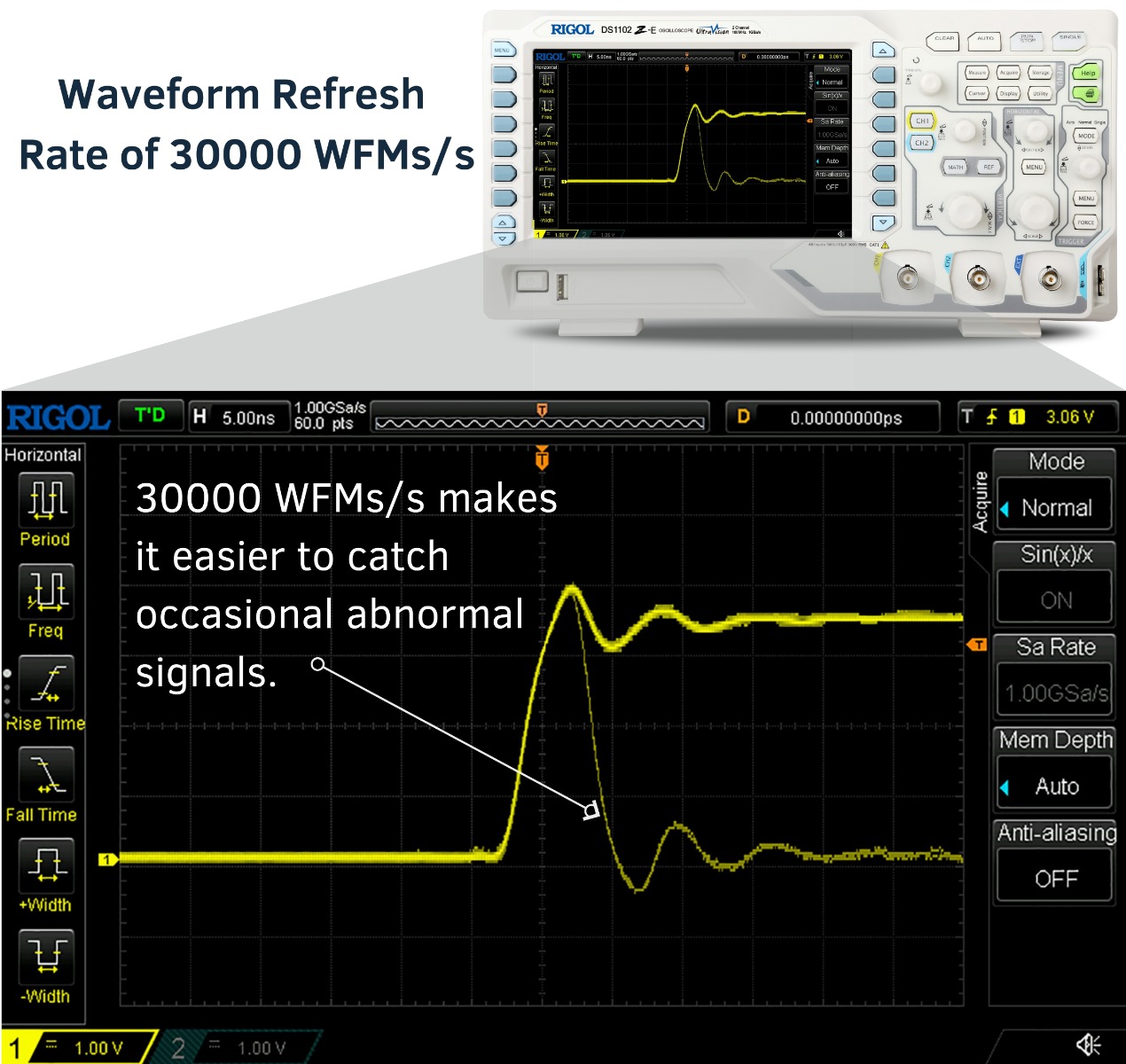The height and width of the screenshot is (1064, 1126).
Task: Choose the Rise Time measurement icon, enlarged screen
Action: (46, 683)
